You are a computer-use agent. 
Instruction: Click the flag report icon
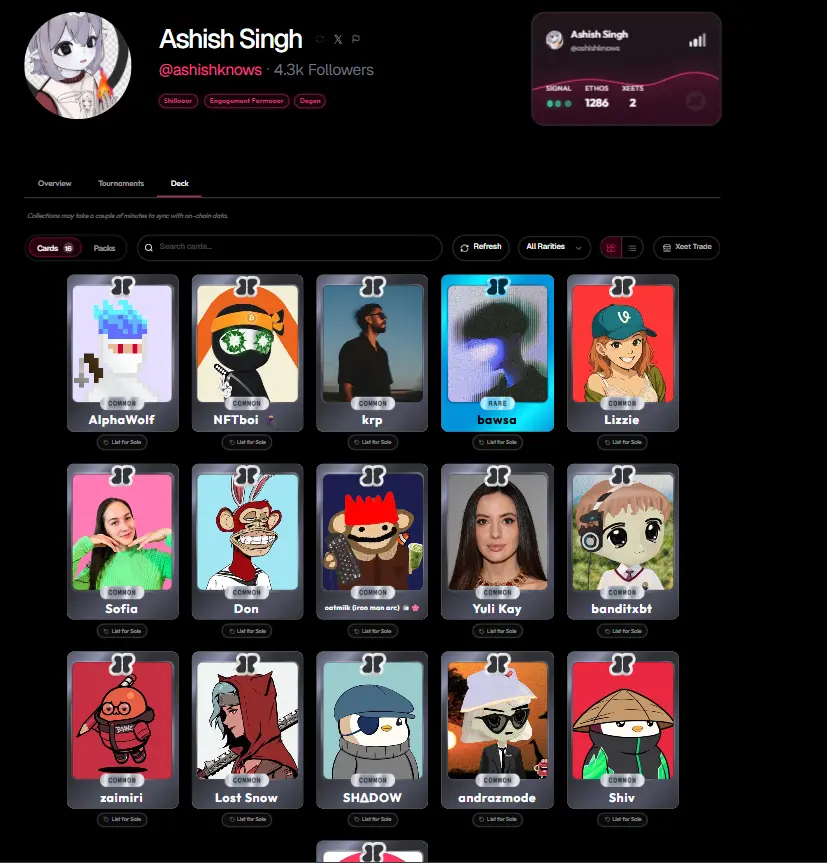356,39
